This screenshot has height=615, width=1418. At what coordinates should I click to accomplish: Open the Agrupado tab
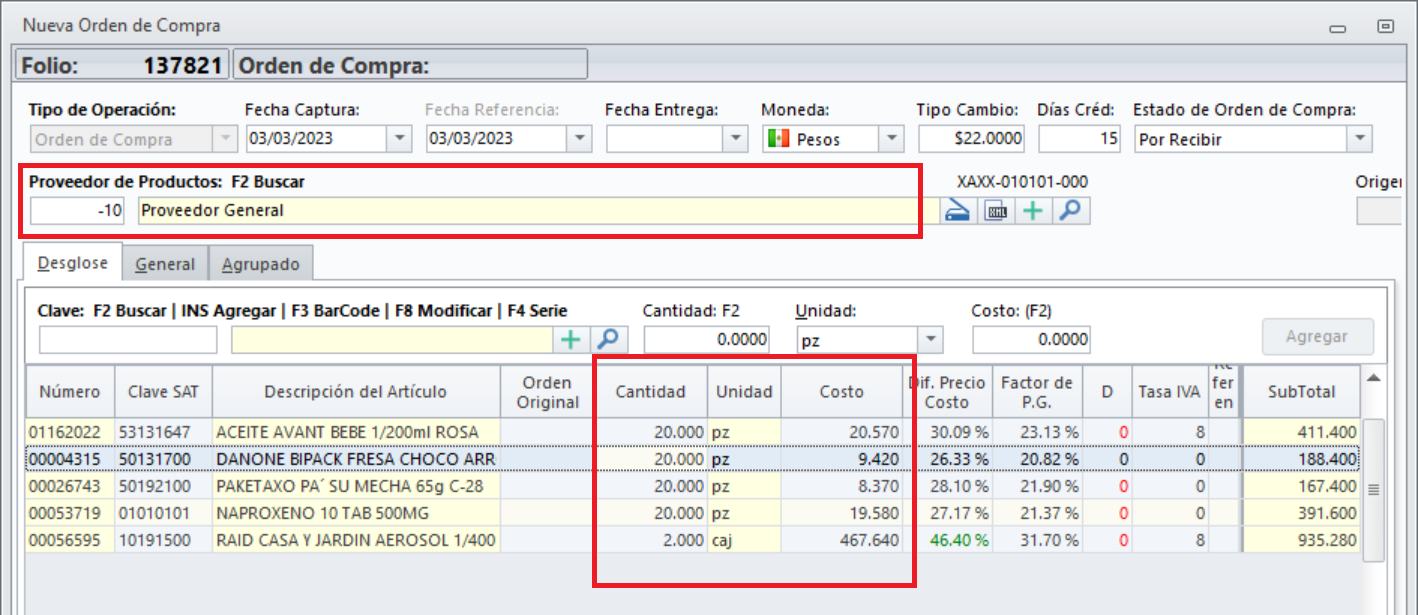point(260,264)
